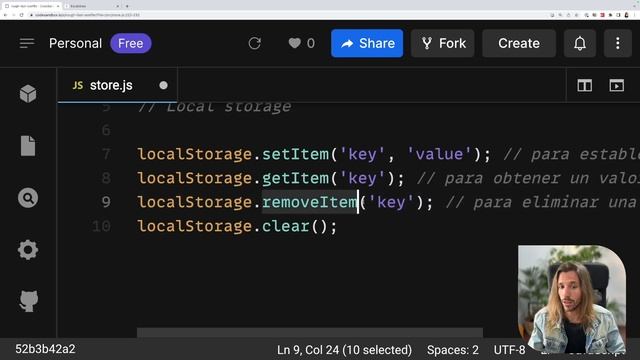Click the horizontal editor scrollbar
Viewport: 640px width, 360px height.
click(x=310, y=332)
